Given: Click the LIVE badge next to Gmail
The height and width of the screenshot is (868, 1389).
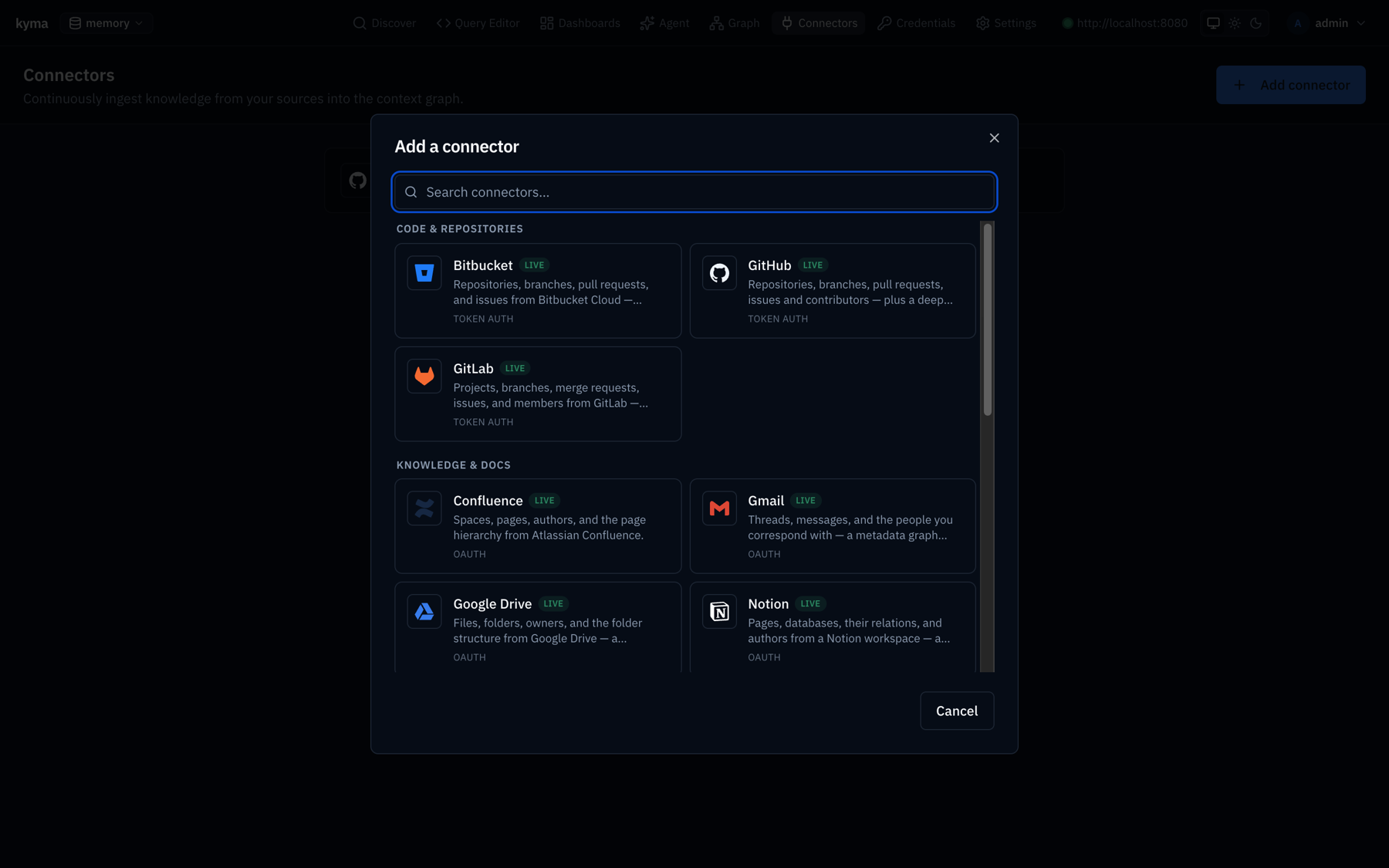Looking at the screenshot, I should pyautogui.click(x=806, y=501).
